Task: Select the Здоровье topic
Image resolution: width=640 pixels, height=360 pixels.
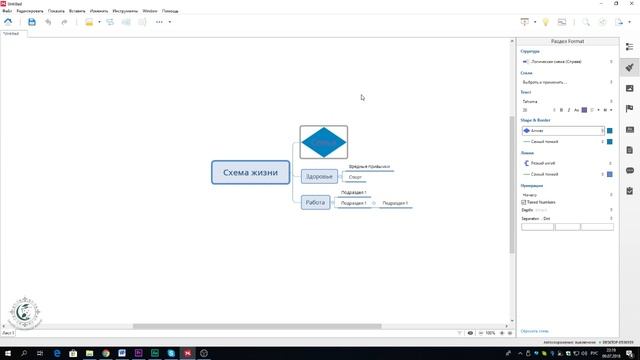Action: [x=319, y=177]
